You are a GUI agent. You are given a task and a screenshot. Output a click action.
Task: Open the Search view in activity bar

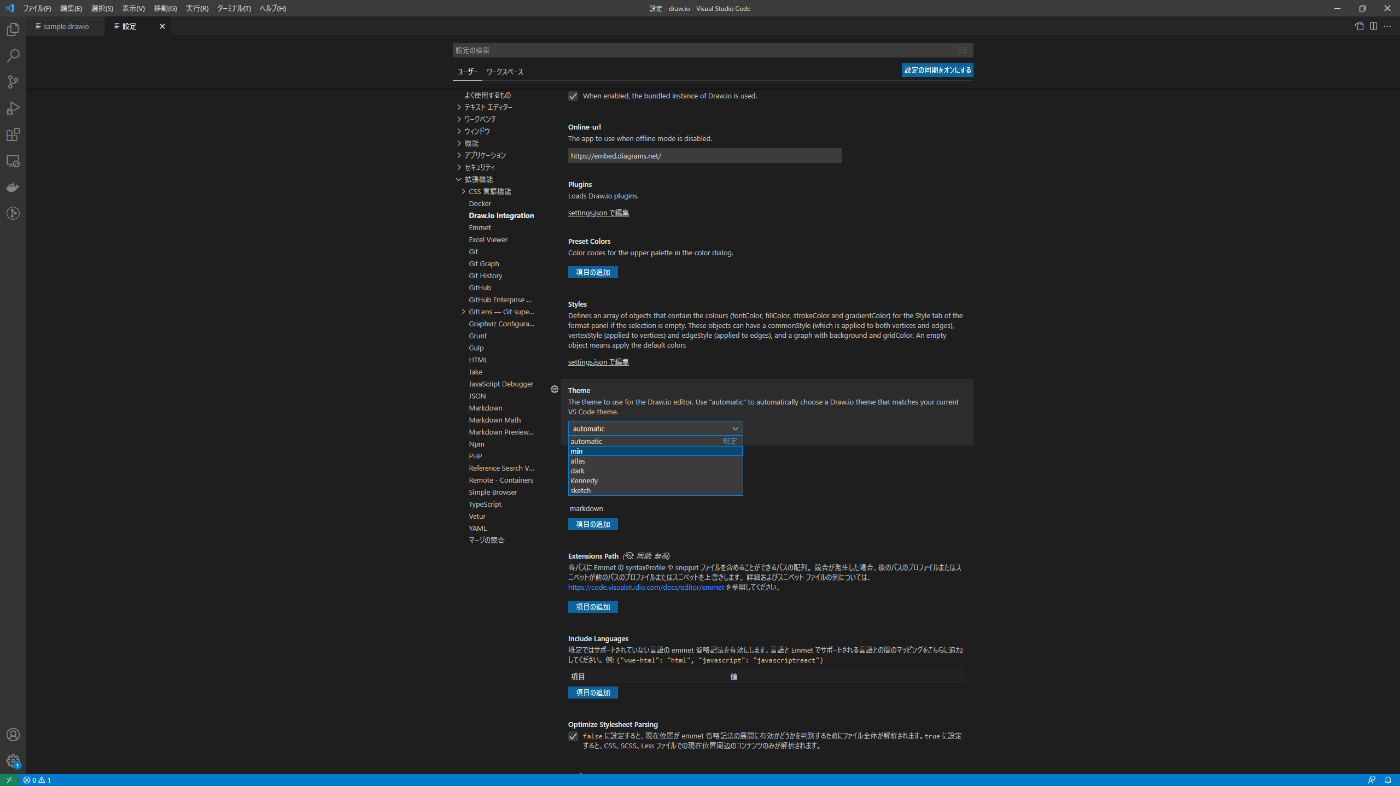13,56
